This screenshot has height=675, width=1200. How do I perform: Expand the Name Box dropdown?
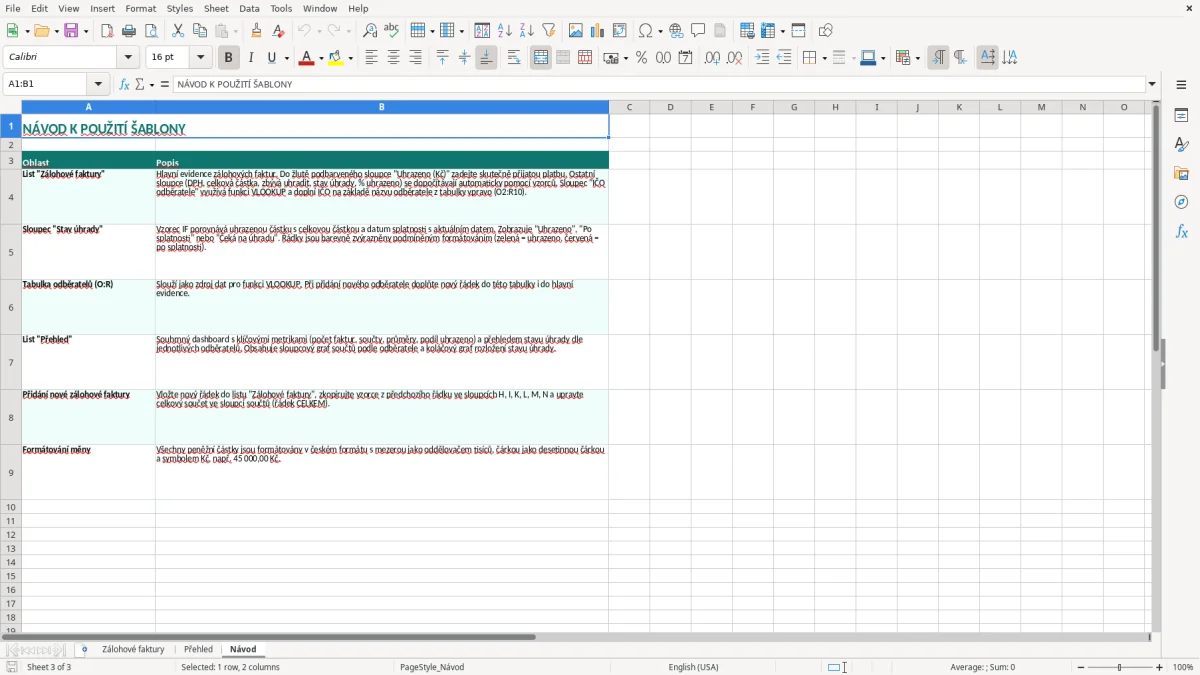click(98, 84)
